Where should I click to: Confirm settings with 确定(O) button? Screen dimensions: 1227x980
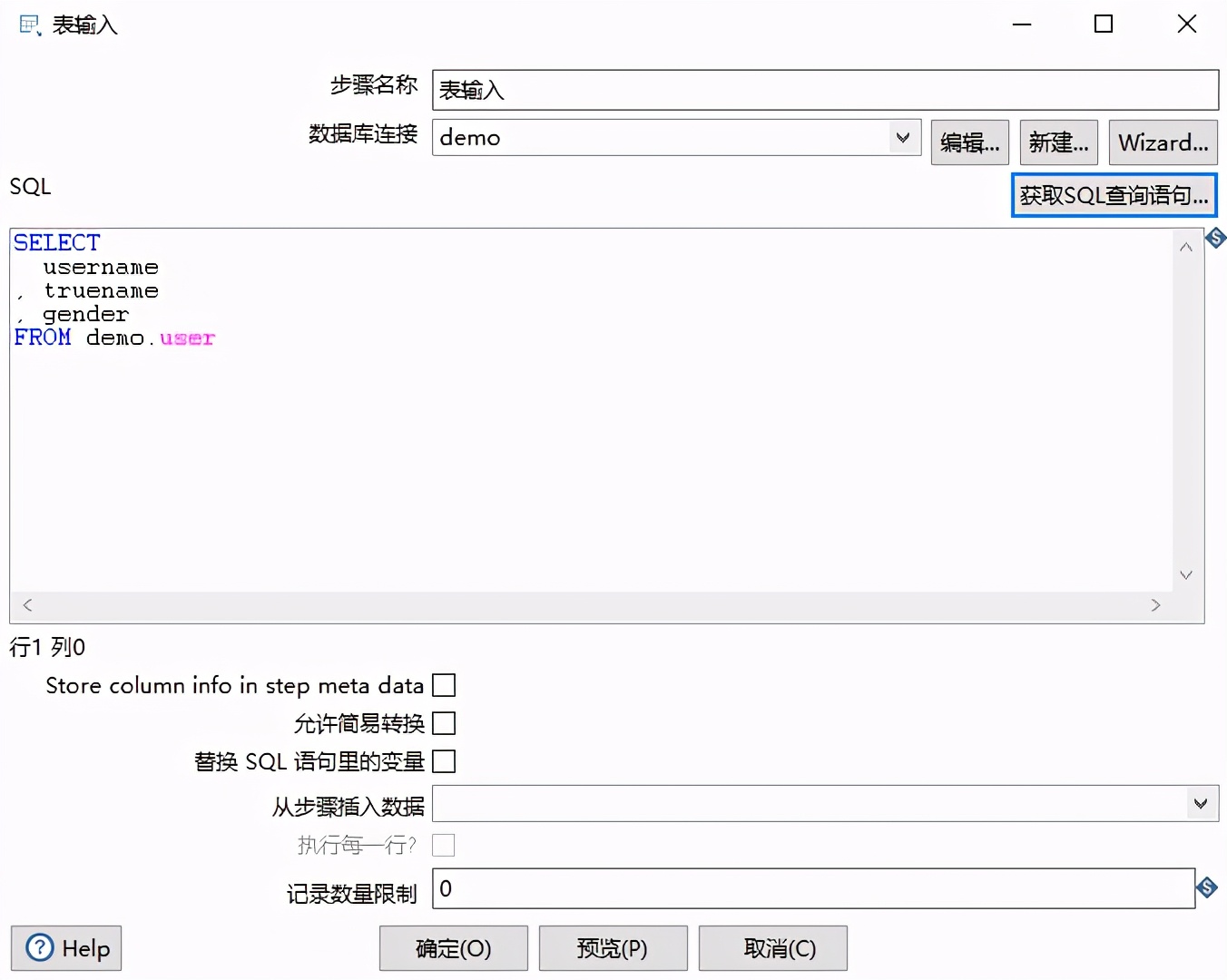click(453, 947)
